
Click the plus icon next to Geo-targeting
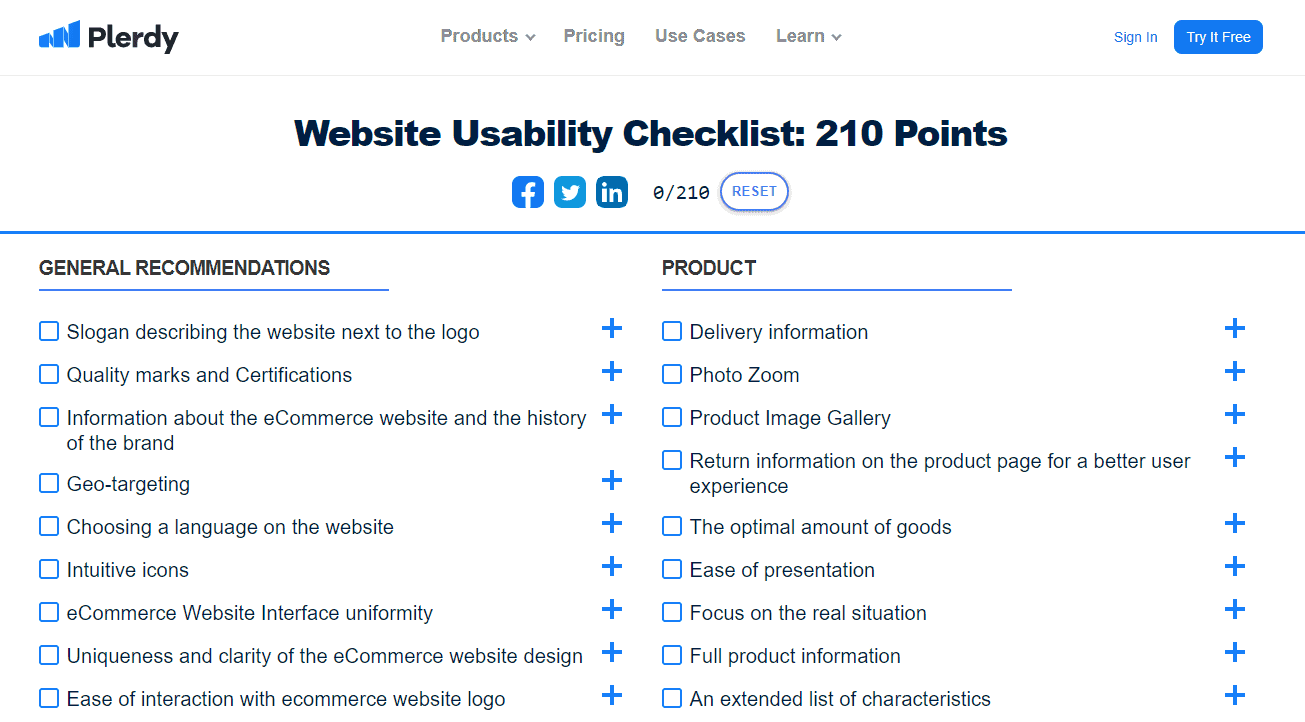[x=612, y=481]
